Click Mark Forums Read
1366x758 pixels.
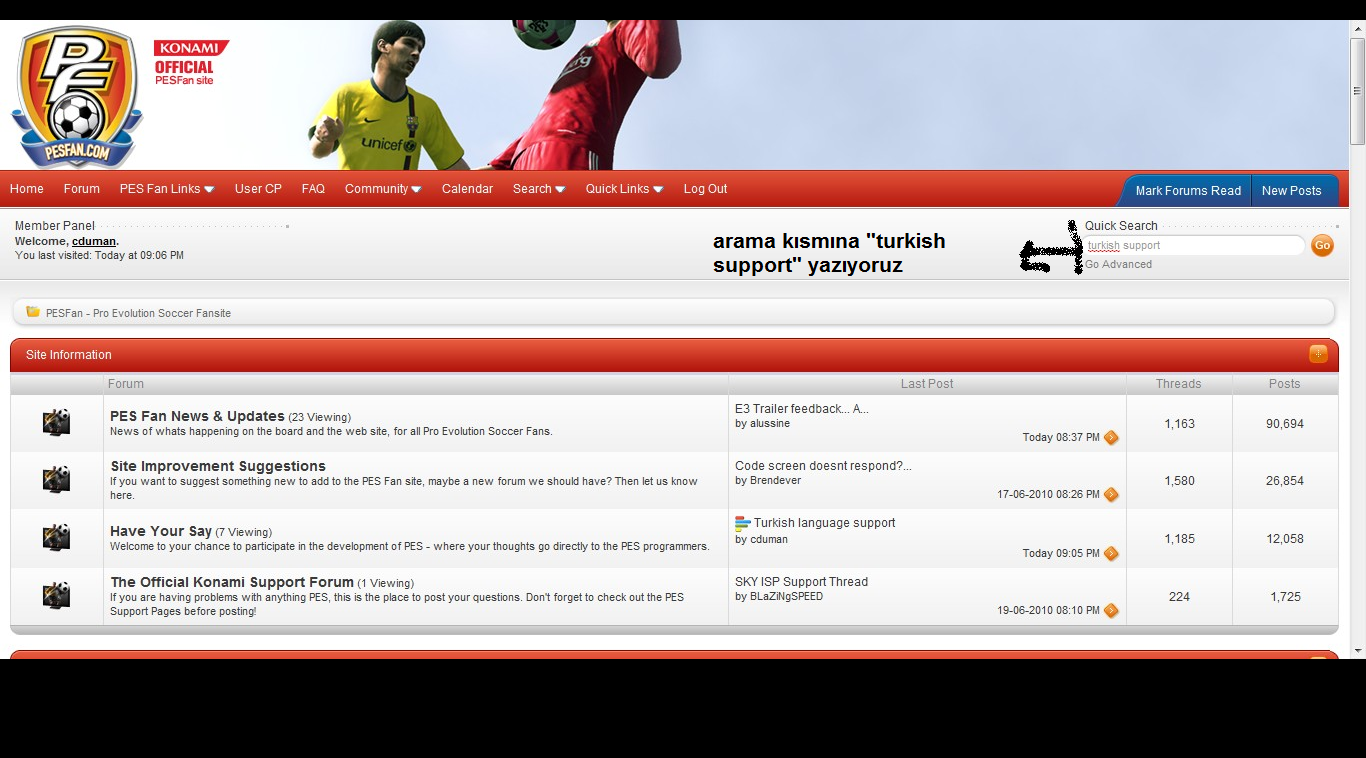1188,190
